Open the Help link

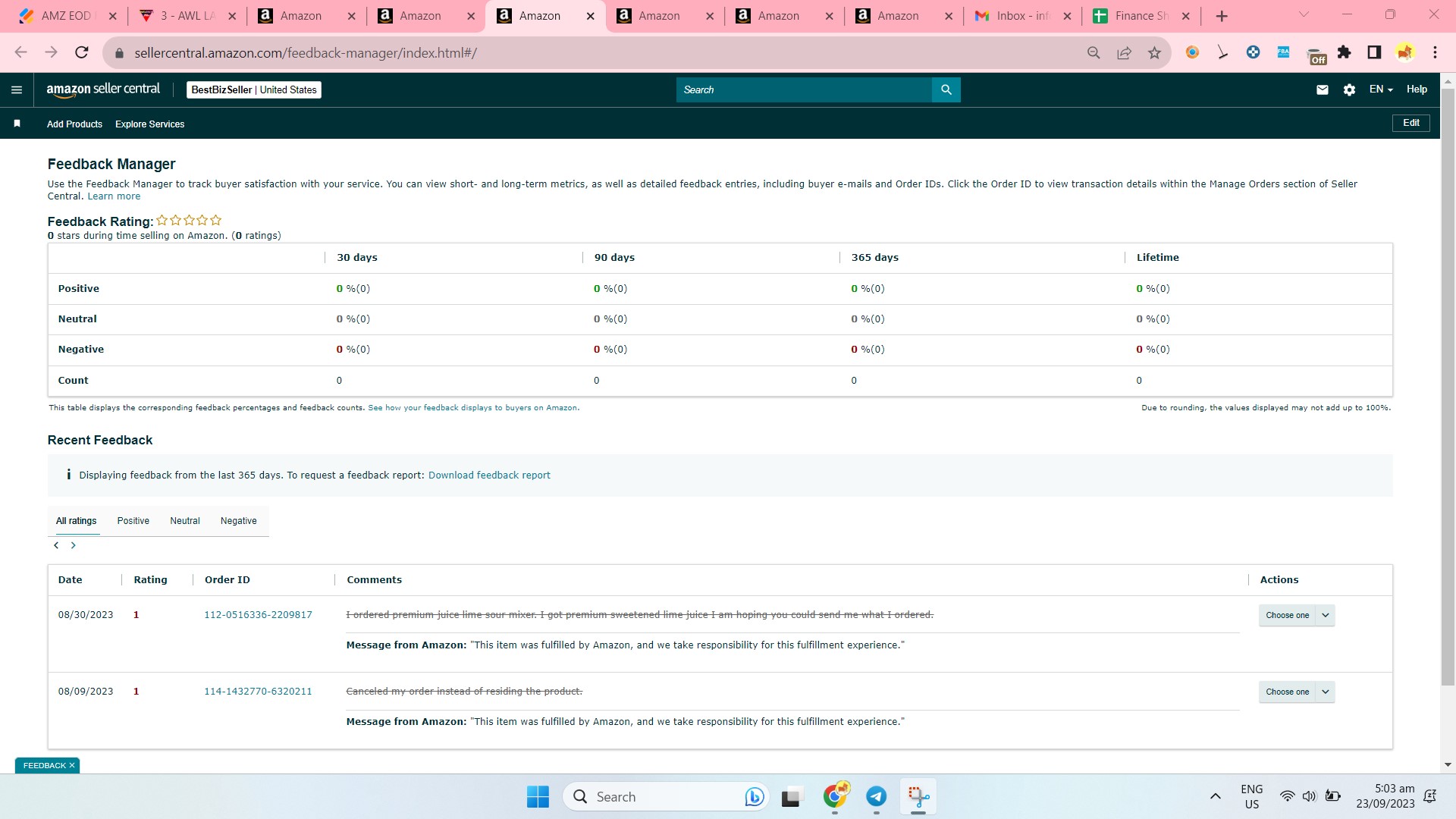coord(1417,89)
